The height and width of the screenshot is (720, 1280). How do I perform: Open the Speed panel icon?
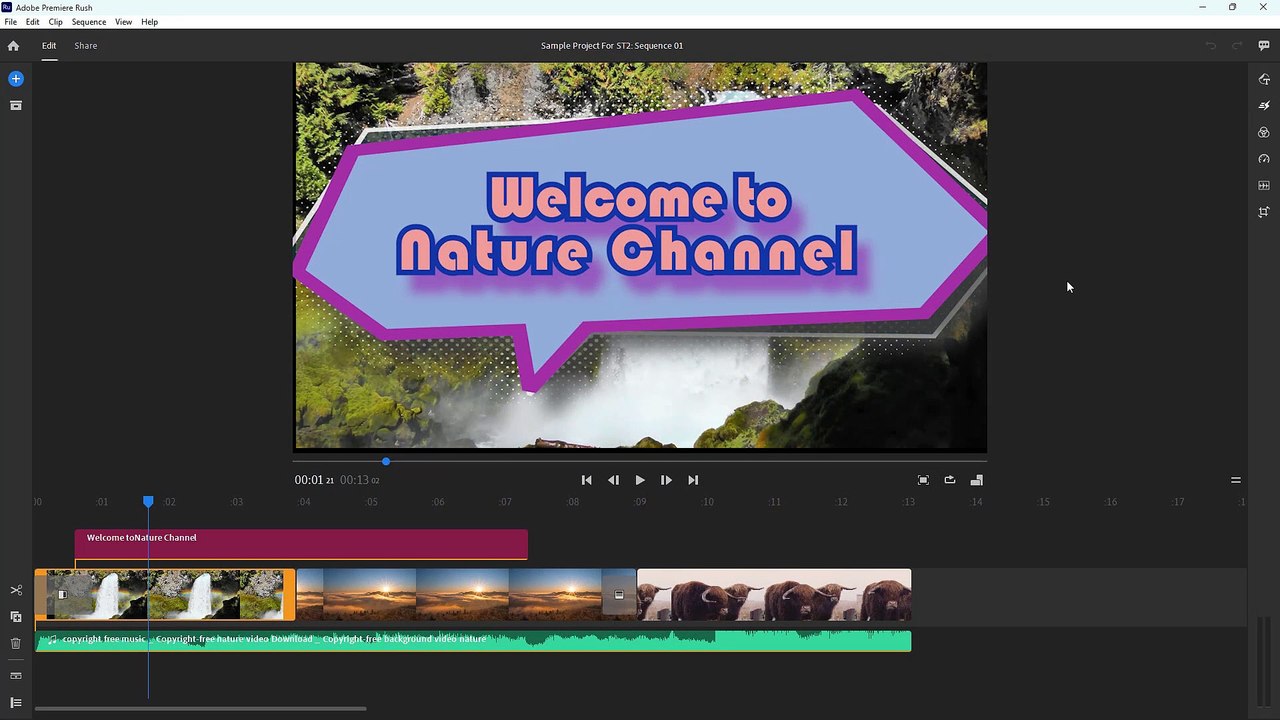click(1264, 159)
